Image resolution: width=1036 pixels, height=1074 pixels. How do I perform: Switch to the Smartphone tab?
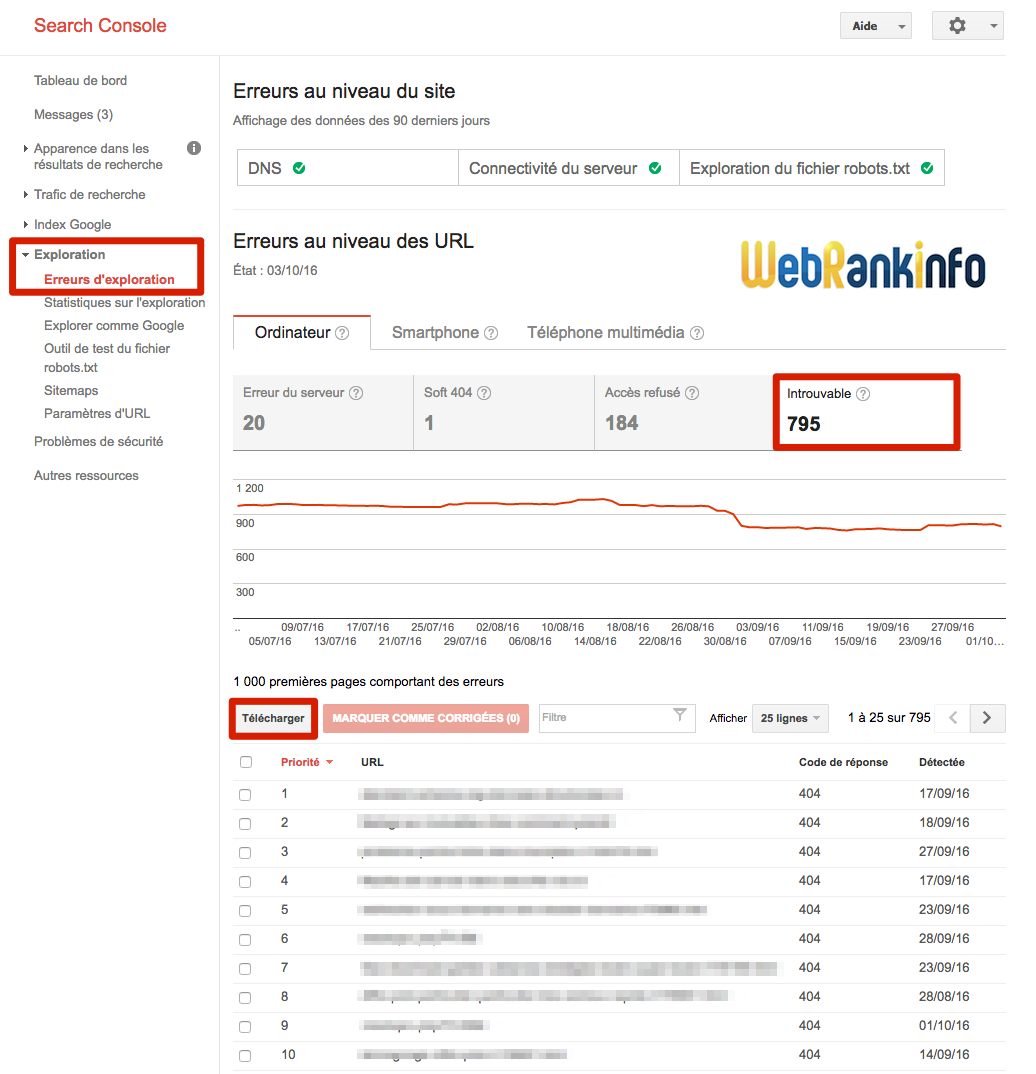click(x=444, y=332)
